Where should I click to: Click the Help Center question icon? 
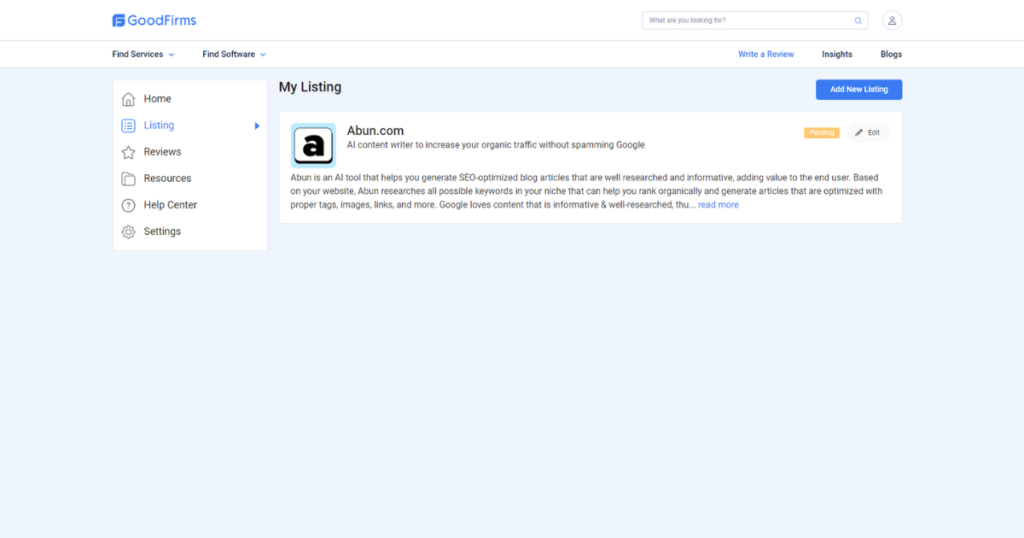[x=129, y=205]
